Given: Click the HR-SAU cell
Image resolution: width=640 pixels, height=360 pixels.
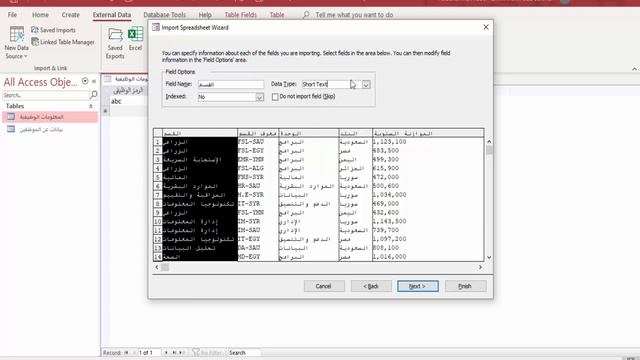Looking at the screenshot, I should [x=258, y=186].
